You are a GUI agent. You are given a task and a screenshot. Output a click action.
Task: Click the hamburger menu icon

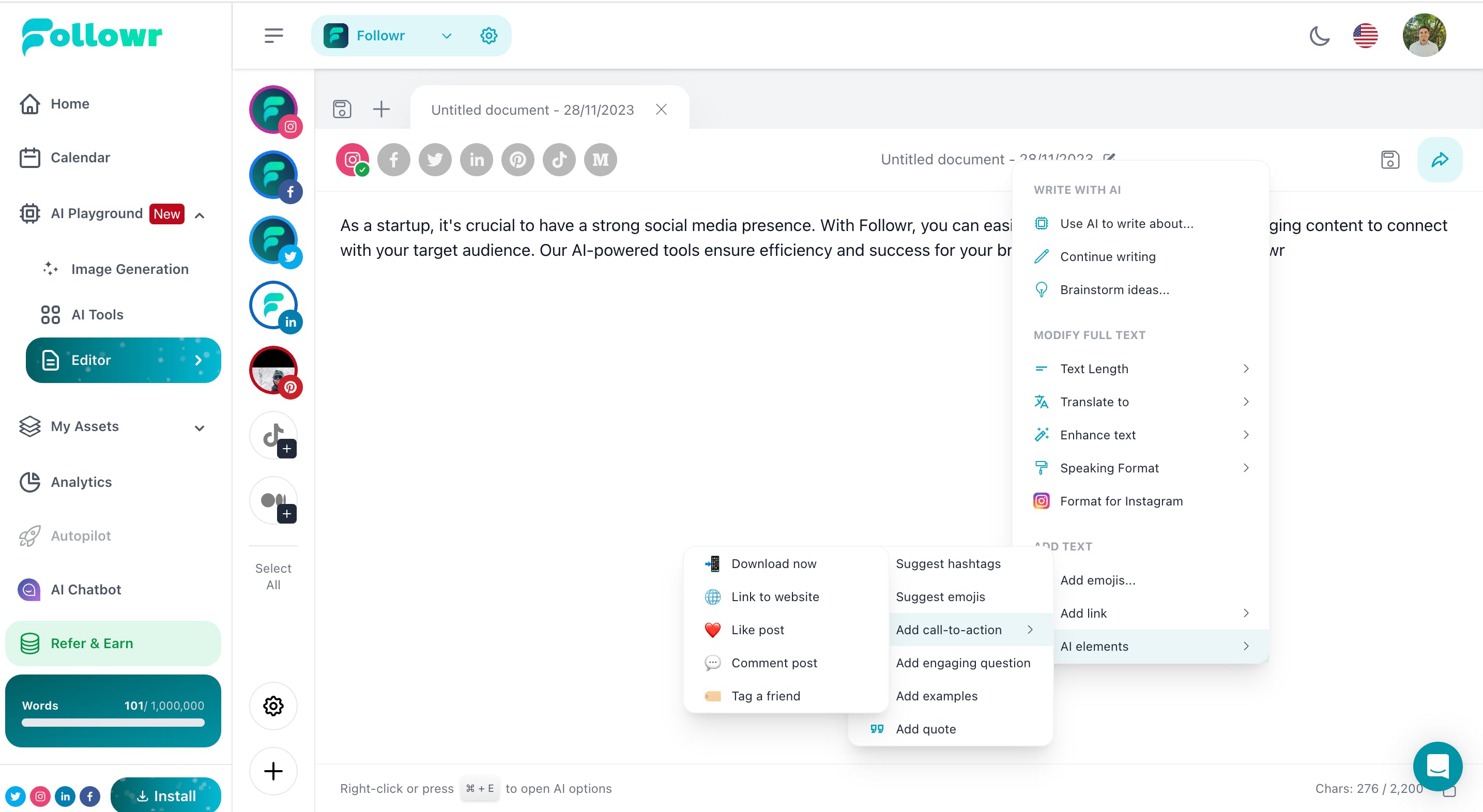click(x=273, y=36)
